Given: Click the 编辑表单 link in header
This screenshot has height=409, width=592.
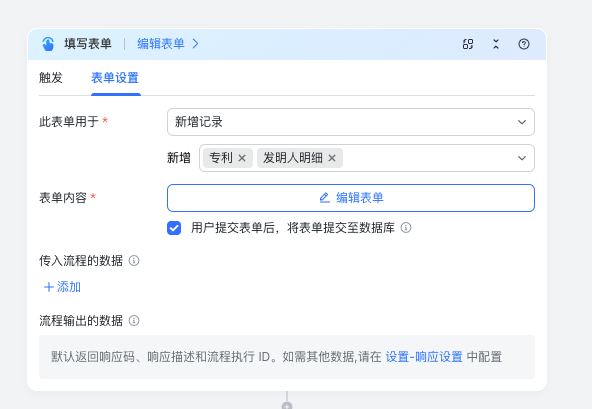Looking at the screenshot, I should (x=161, y=44).
